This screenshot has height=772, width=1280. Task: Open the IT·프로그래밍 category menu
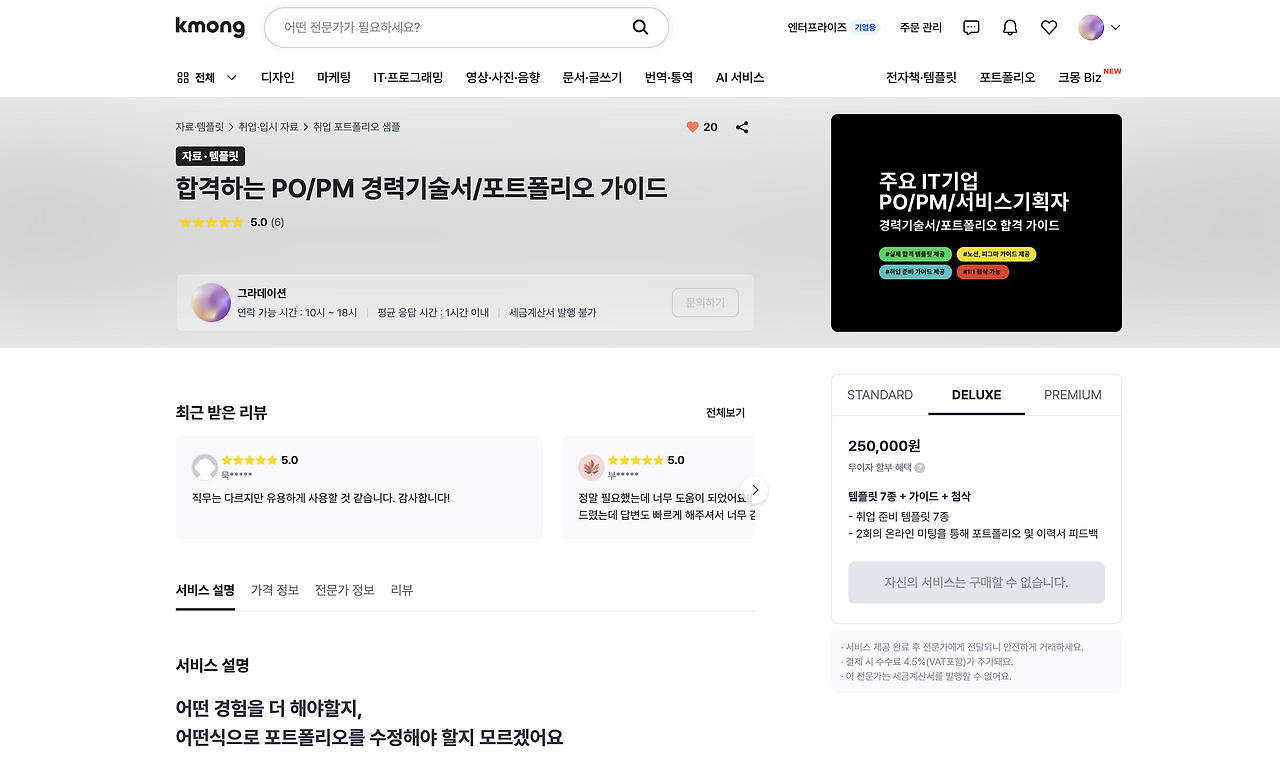click(x=408, y=77)
